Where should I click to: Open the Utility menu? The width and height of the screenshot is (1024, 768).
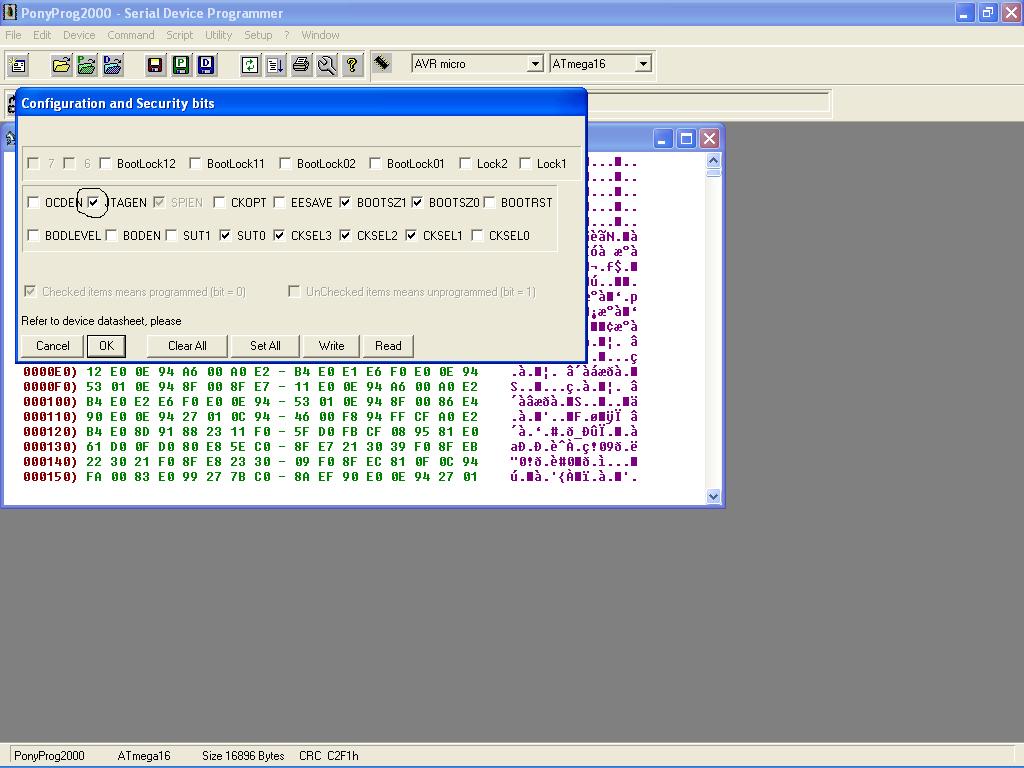[218, 35]
